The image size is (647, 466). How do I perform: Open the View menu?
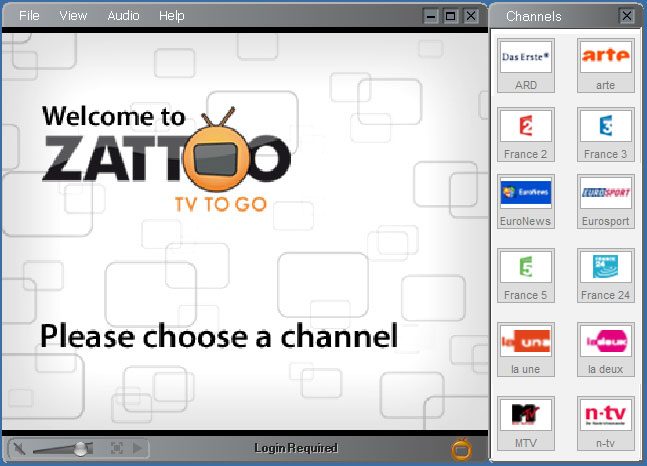(73, 16)
